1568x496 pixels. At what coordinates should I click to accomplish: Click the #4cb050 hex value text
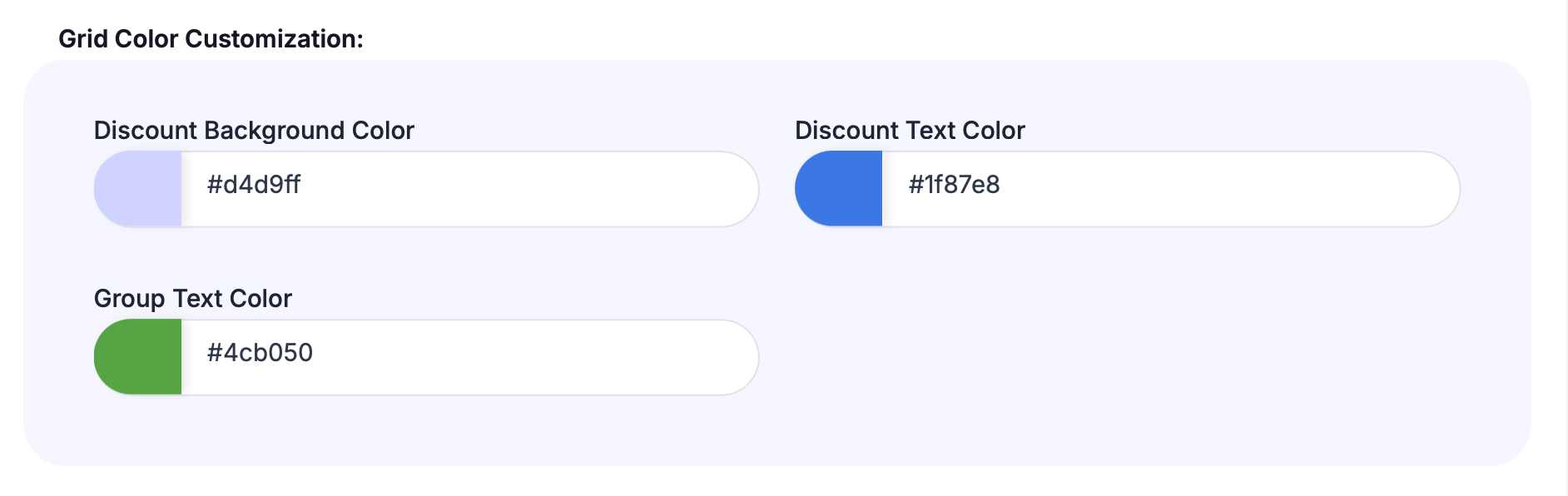[260, 353]
